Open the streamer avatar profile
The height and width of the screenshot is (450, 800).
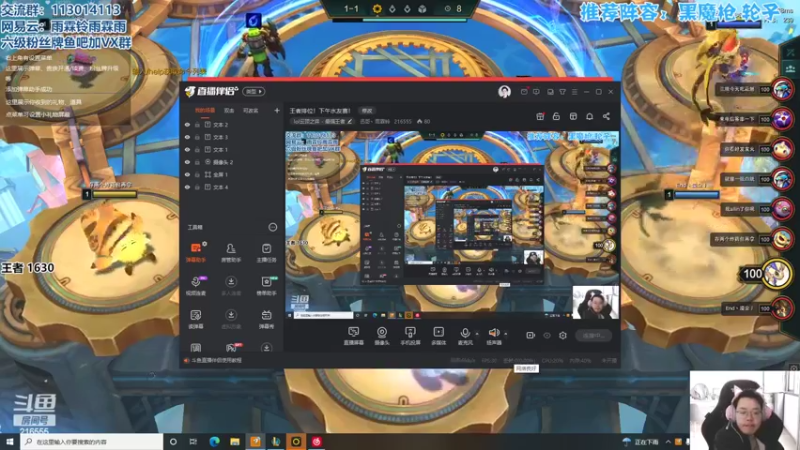[x=504, y=92]
